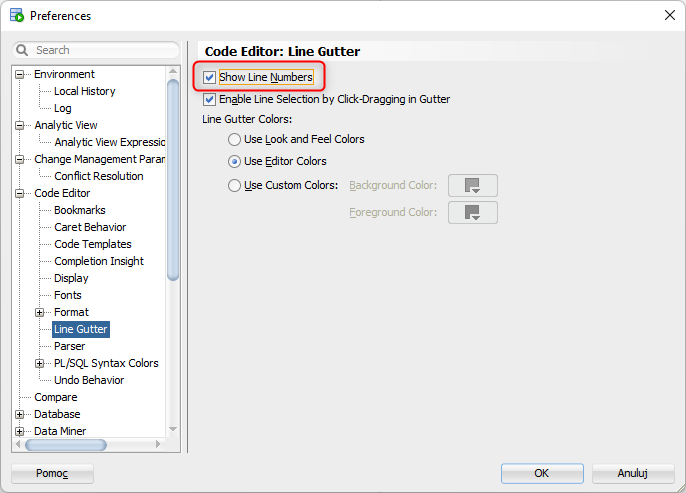Choose Use Custom Colors radio option
The width and height of the screenshot is (686, 493).
235,186
